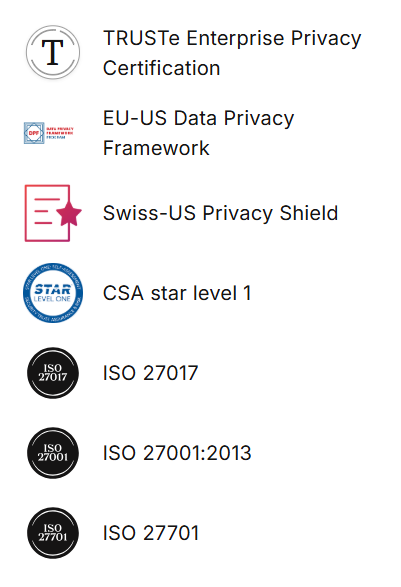Click the word Framework under EU-US Data Privacy
401x587 pixels.
pos(156,148)
